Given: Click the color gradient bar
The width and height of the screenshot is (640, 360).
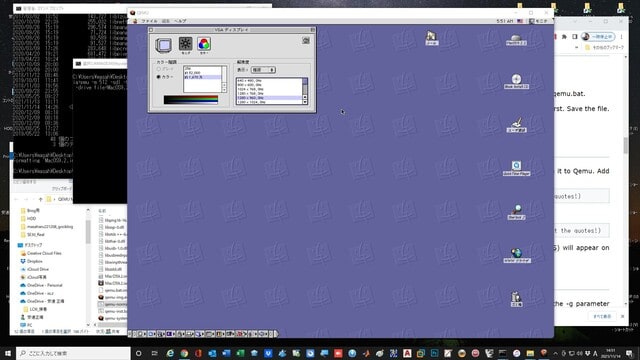Looking at the screenshot, I should point(191,100).
